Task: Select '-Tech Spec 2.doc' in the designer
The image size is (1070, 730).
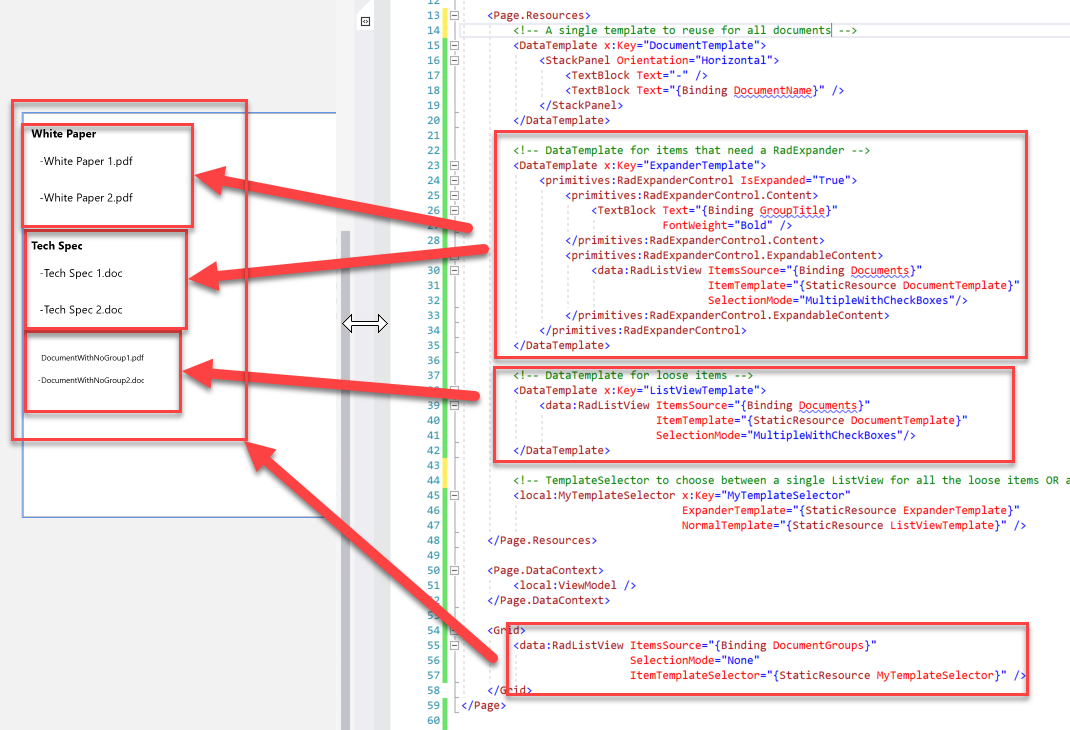Action: 81,310
